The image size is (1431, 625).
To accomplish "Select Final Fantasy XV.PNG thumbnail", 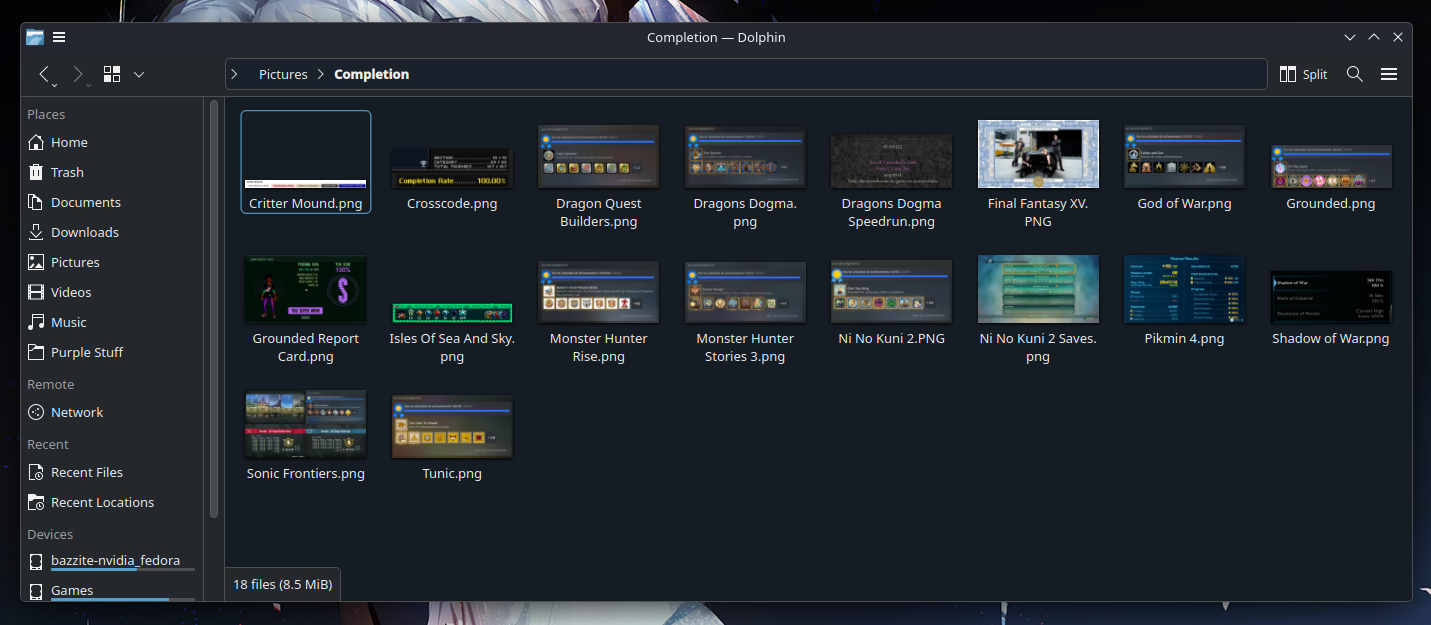I will click(1038, 154).
